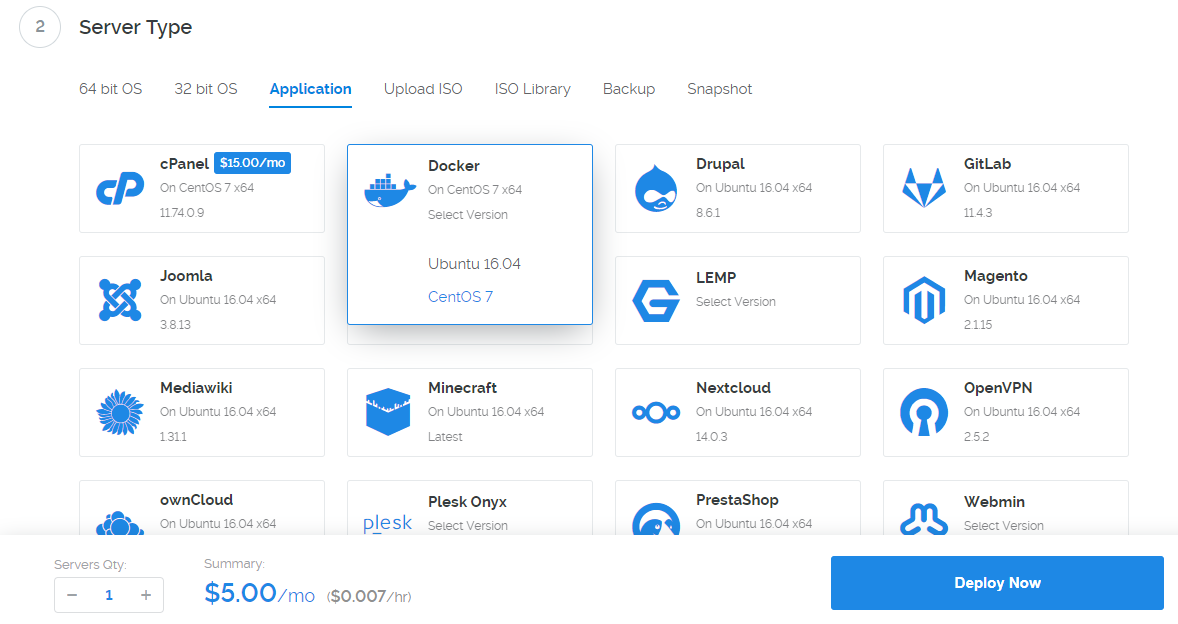Viewport: 1178px width, 624px height.
Task: Select the ownCloud application title
Action: 197,499
